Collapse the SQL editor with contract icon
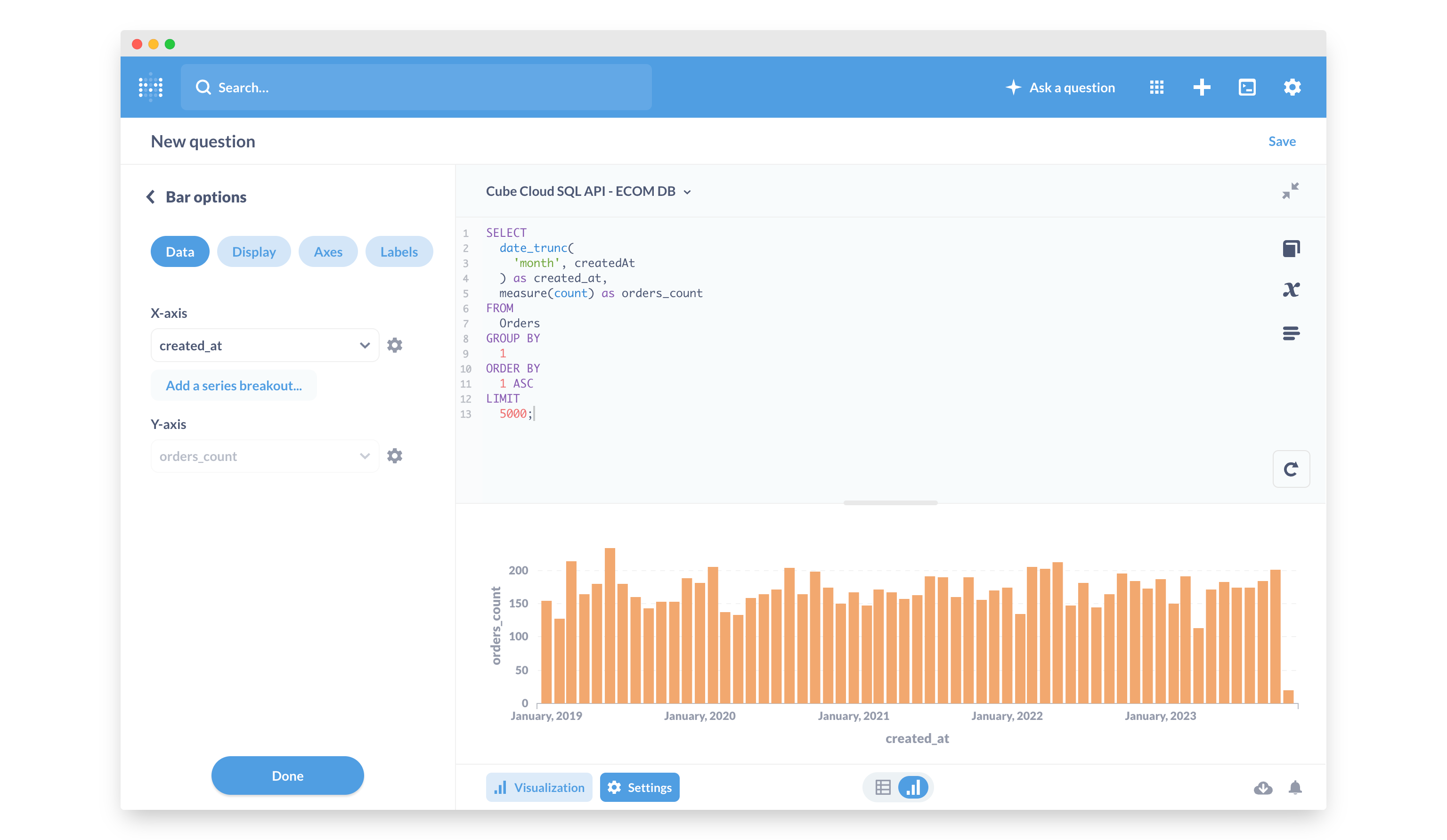Image resolution: width=1447 pixels, height=840 pixels. (1290, 191)
